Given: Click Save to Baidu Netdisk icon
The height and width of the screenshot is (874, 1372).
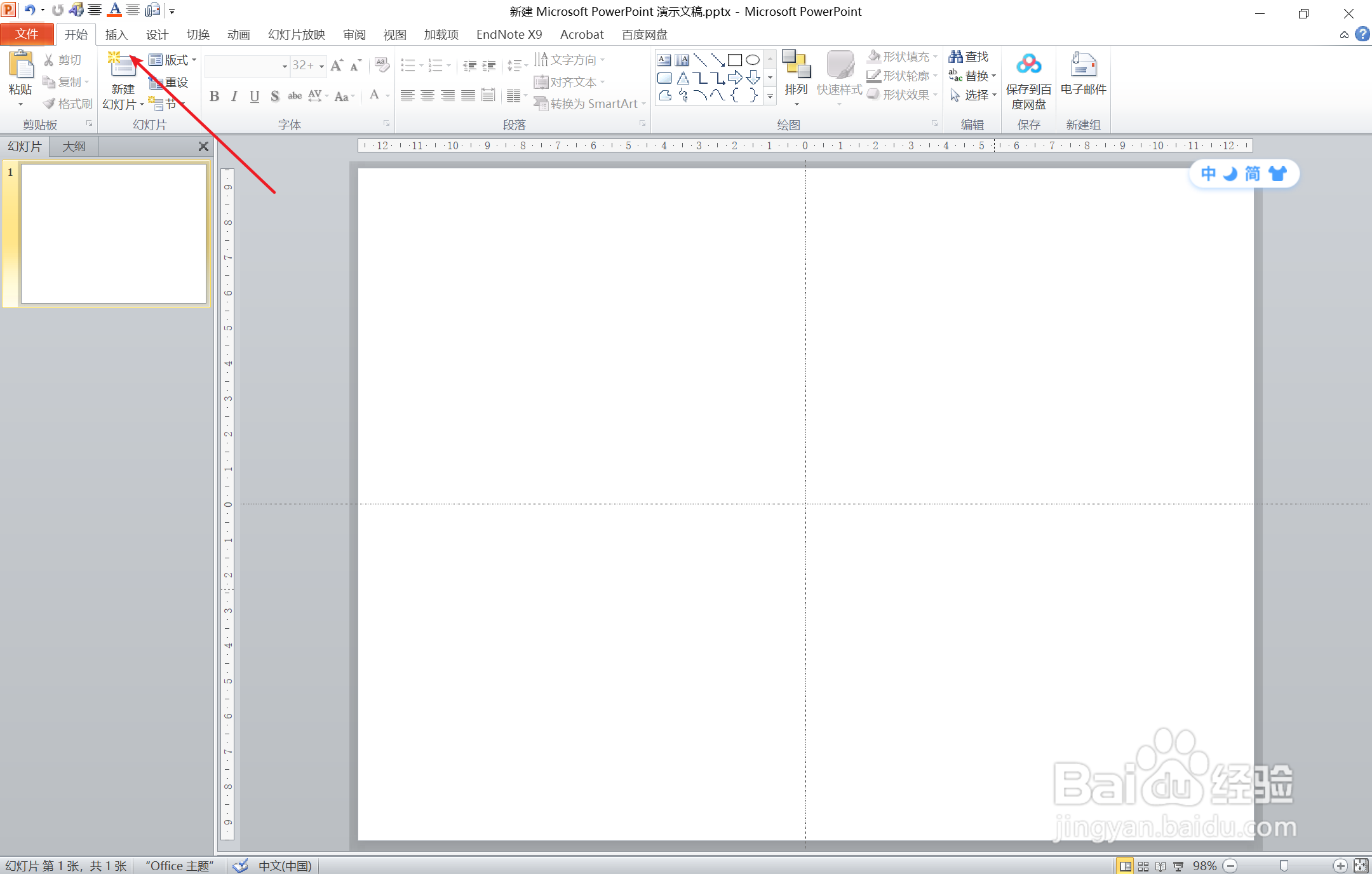Looking at the screenshot, I should point(1028,65).
